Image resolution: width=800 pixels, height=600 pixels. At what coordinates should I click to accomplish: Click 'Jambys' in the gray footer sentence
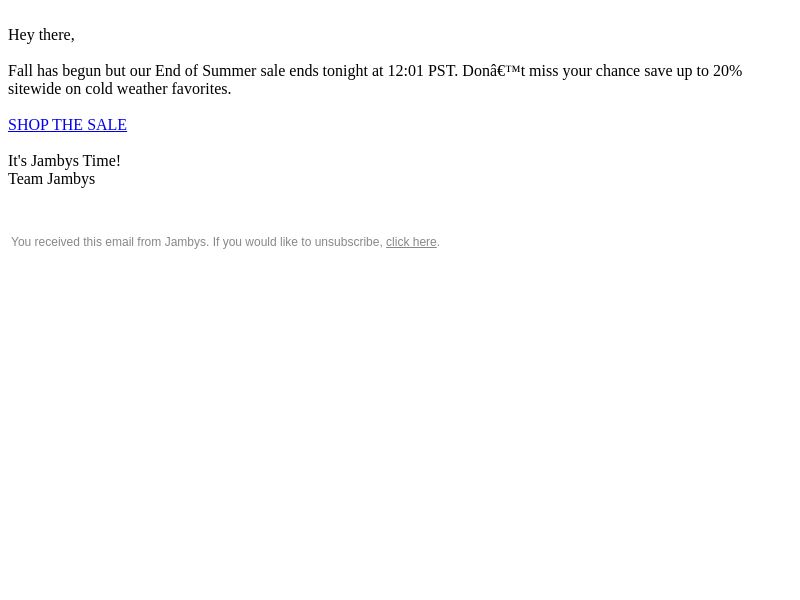(x=186, y=242)
